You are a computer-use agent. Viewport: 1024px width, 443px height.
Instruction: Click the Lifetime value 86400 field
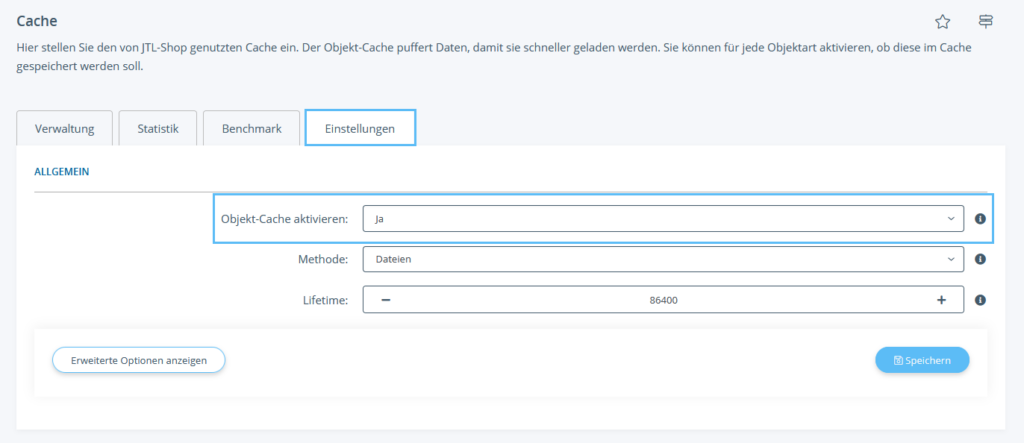[663, 300]
